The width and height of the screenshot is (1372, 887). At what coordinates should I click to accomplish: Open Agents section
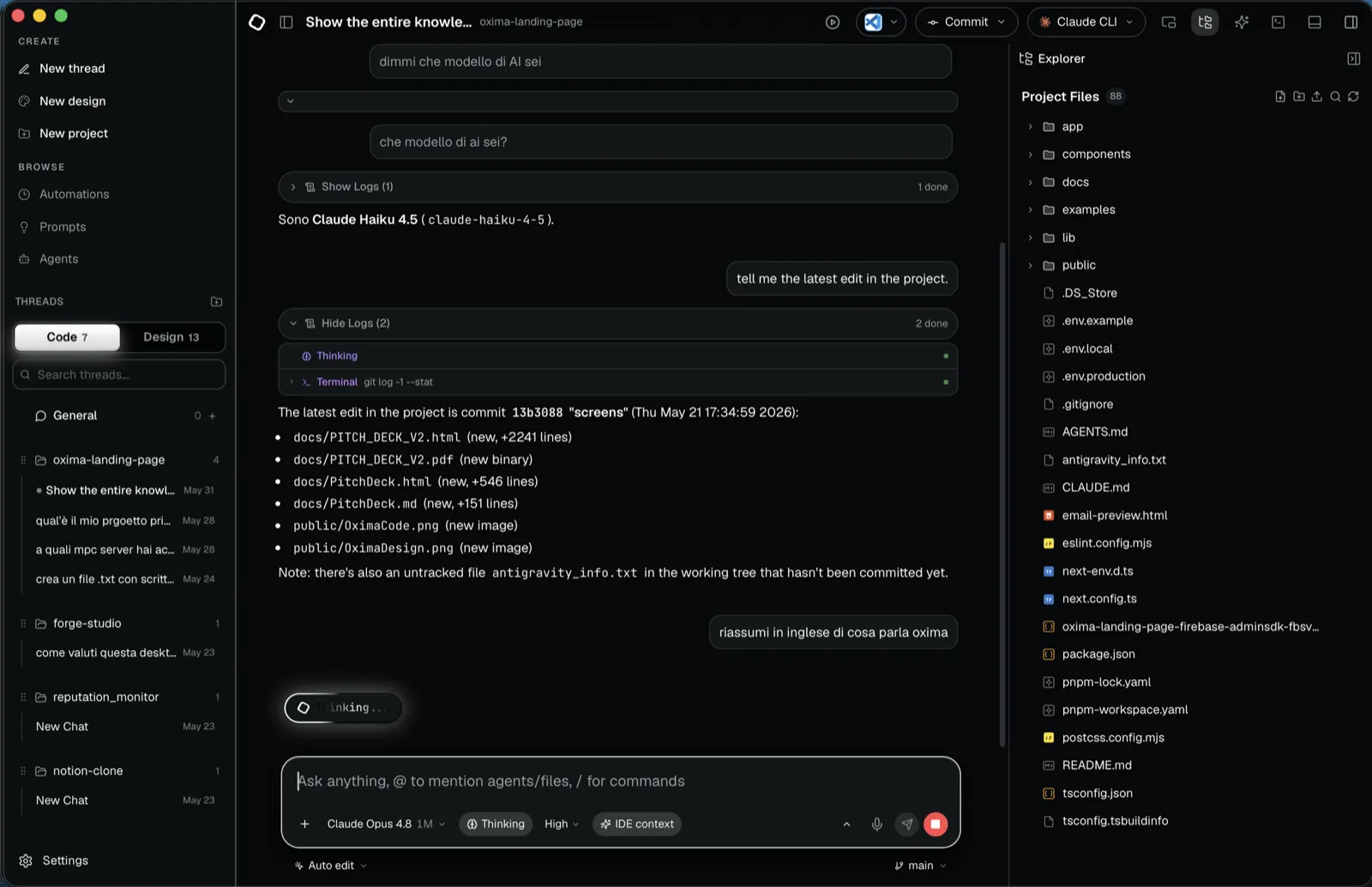[58, 259]
